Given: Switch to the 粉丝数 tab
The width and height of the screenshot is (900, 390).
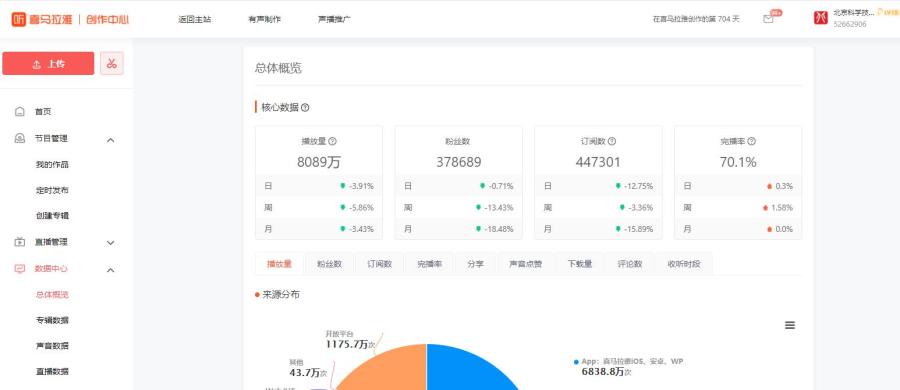Looking at the screenshot, I should pos(329,264).
